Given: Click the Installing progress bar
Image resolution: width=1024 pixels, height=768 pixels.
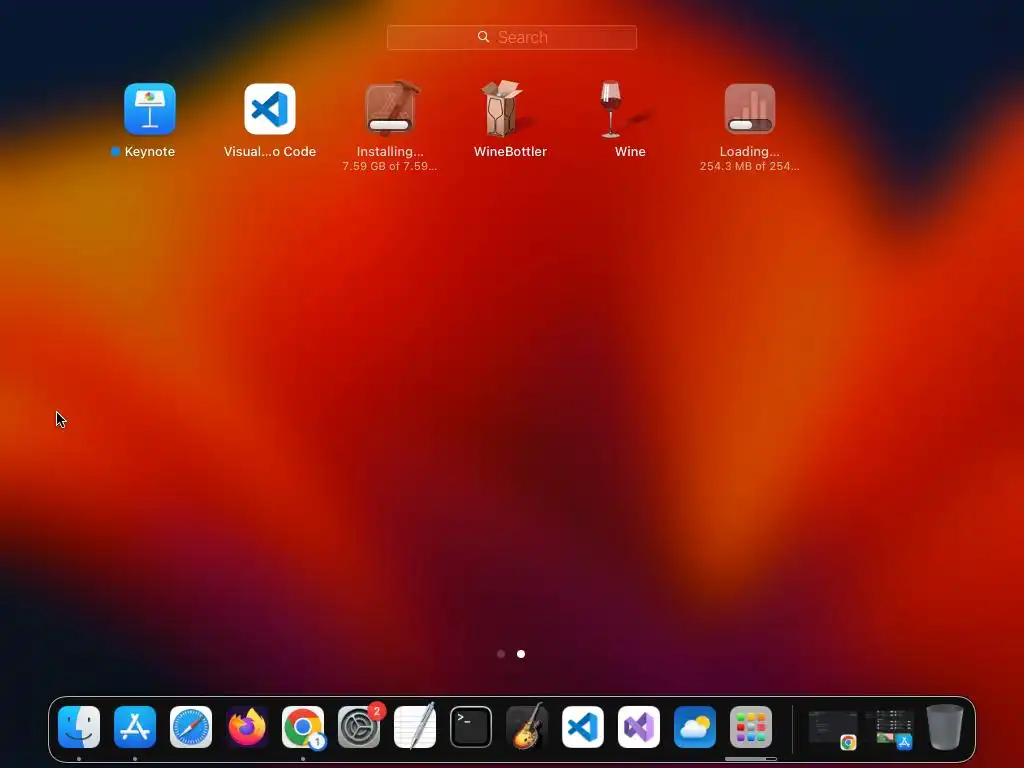Looking at the screenshot, I should pos(389,125).
